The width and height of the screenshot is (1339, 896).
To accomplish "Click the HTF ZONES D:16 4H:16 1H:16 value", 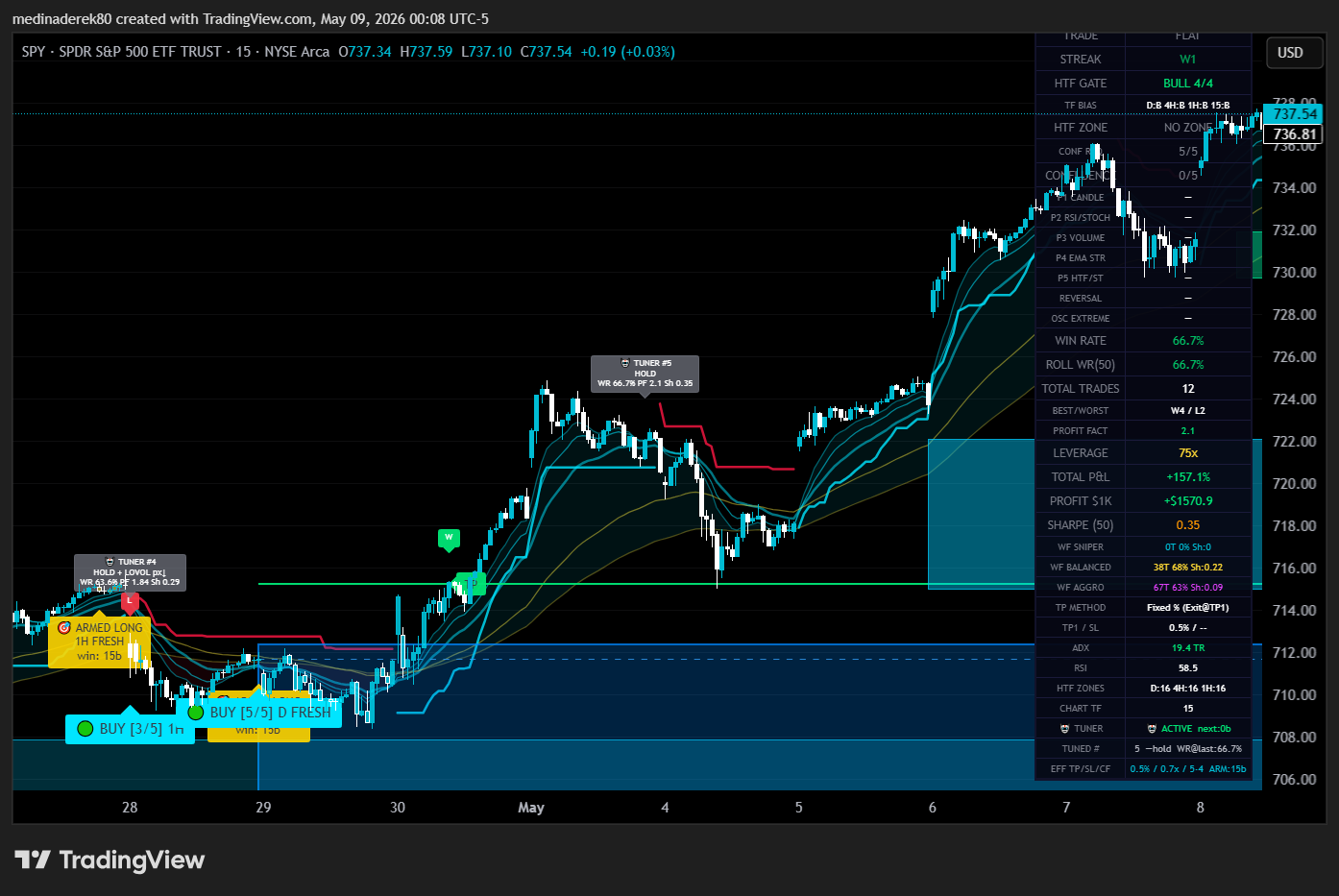I will point(1188,689).
